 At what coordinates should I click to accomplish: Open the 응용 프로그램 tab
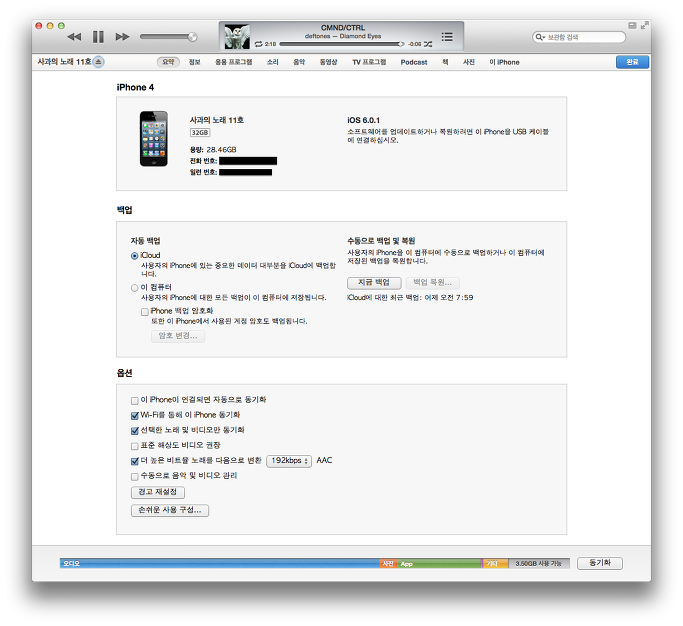pos(233,62)
